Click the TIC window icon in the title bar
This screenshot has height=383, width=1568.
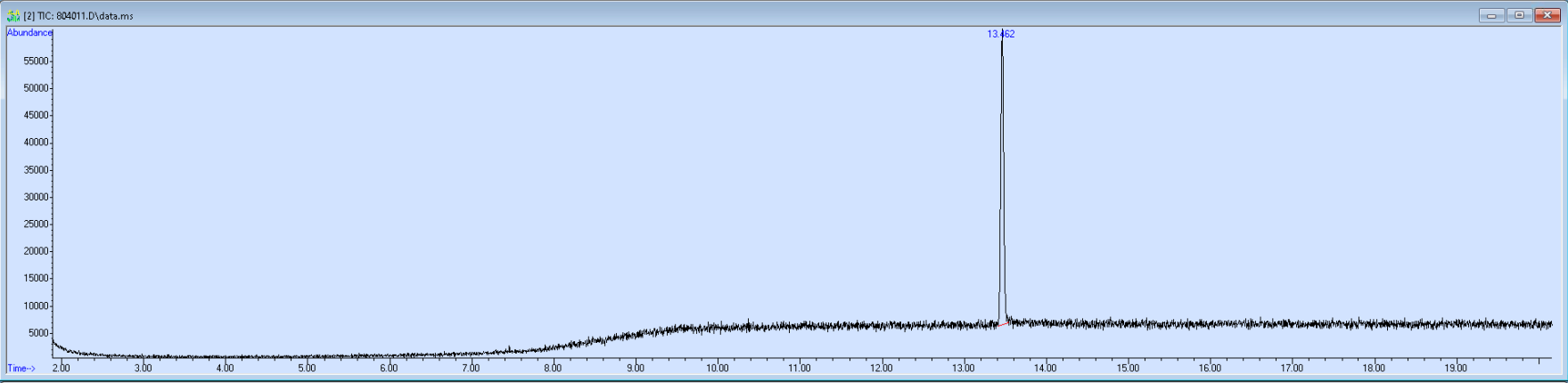point(13,15)
